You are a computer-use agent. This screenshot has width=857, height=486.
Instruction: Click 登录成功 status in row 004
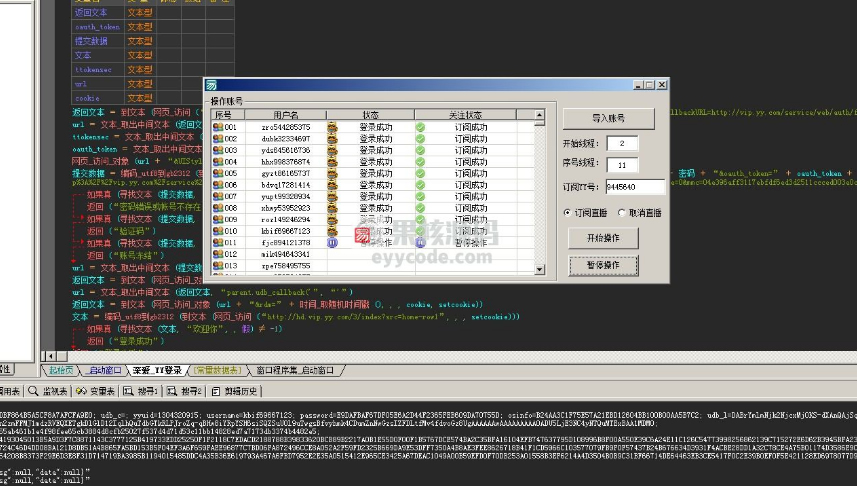coord(375,162)
